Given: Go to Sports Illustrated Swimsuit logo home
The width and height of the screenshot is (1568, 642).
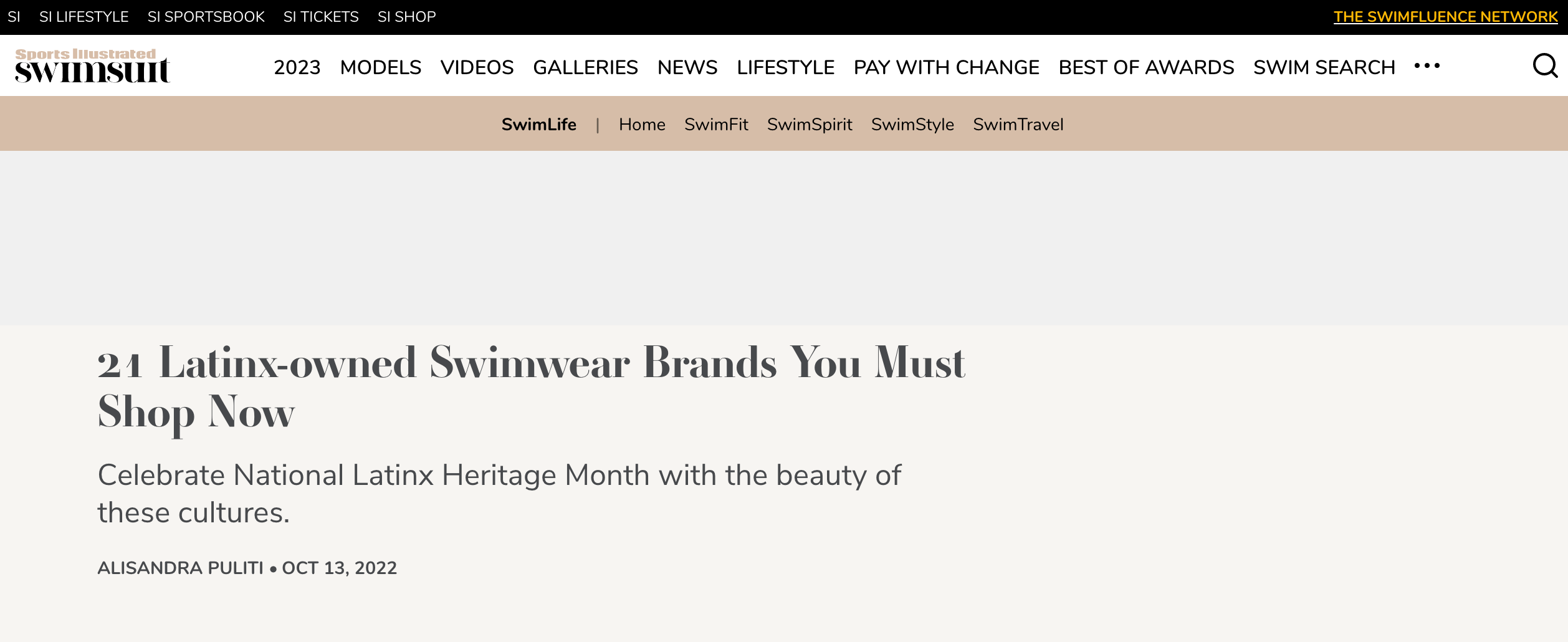Looking at the screenshot, I should [x=92, y=65].
